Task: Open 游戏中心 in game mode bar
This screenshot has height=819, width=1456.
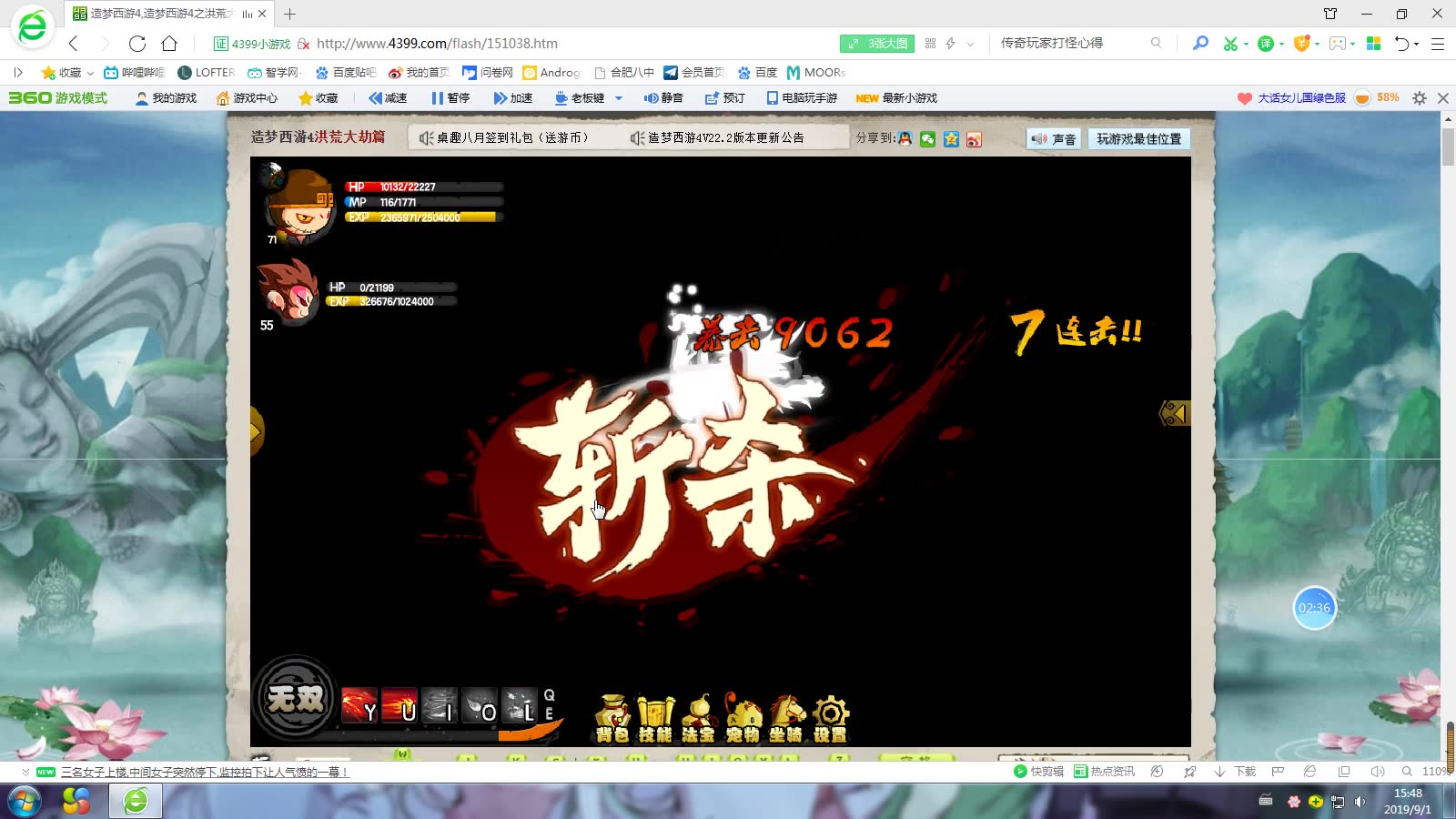Action: click(x=247, y=98)
